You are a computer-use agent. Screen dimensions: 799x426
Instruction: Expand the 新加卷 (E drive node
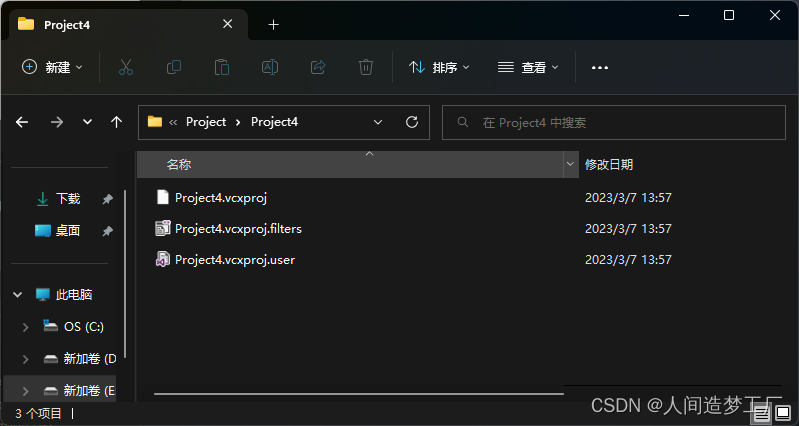[x=25, y=391]
